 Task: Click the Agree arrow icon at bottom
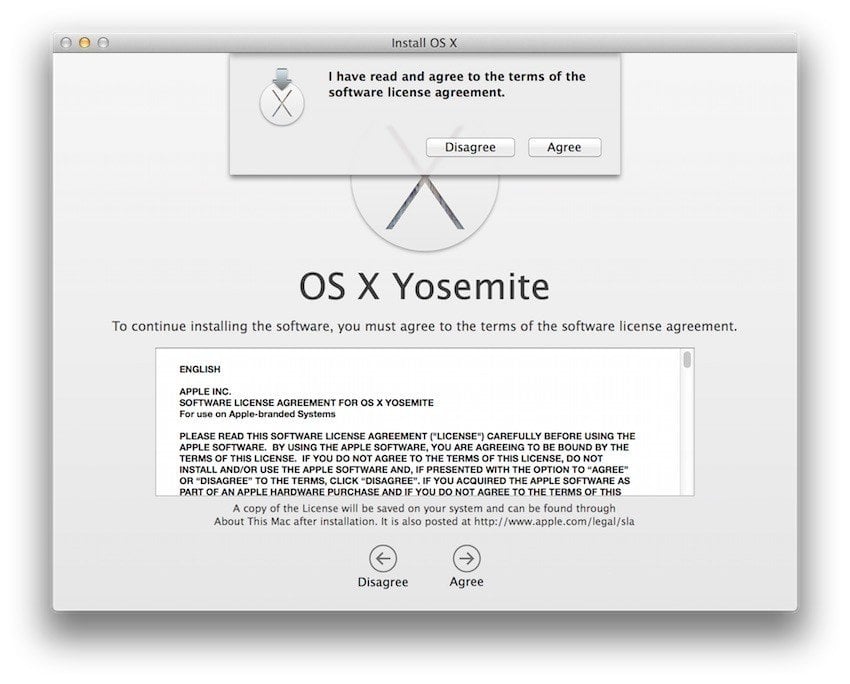(466, 558)
